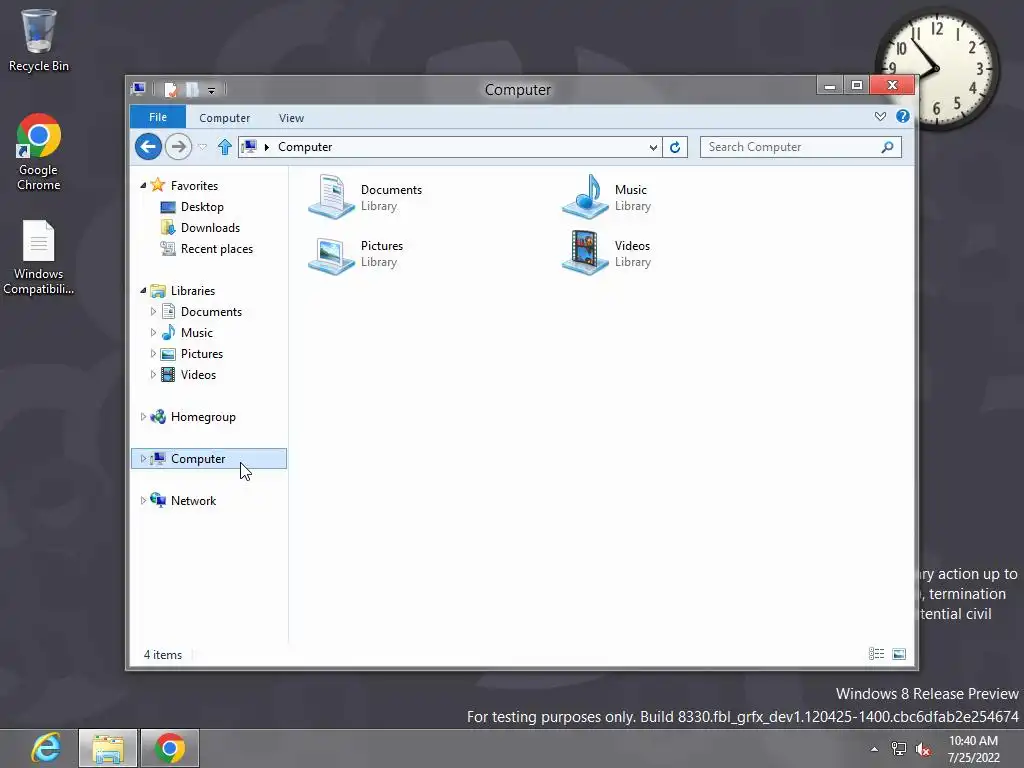This screenshot has height=768, width=1024.
Task: Select Favorites header in navigation pane
Action: 194,185
